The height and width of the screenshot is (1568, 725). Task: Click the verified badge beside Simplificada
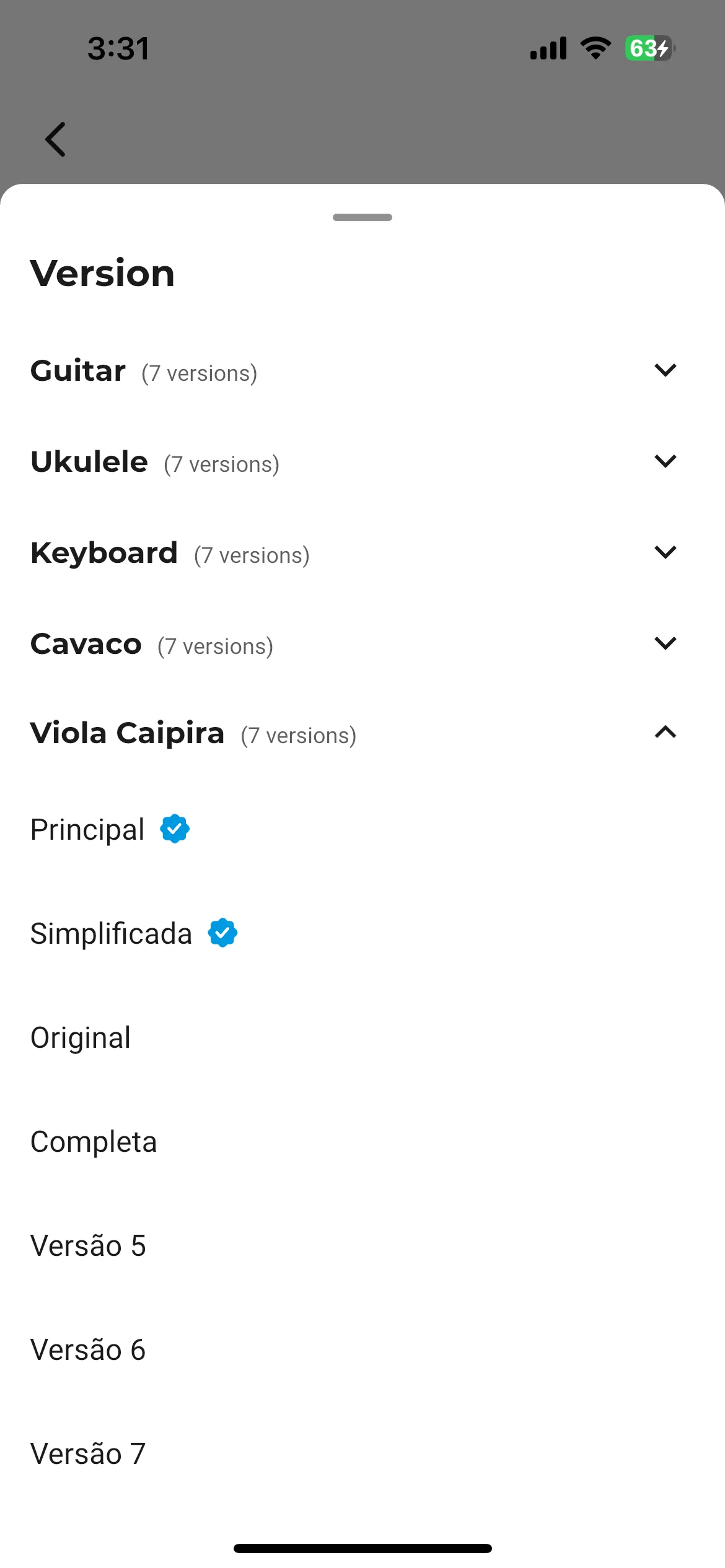click(222, 933)
